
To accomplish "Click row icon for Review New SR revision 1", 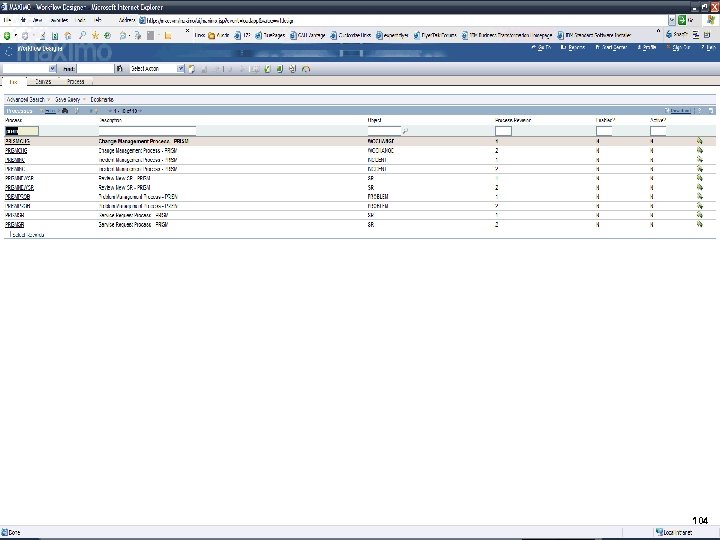I will [699, 178].
